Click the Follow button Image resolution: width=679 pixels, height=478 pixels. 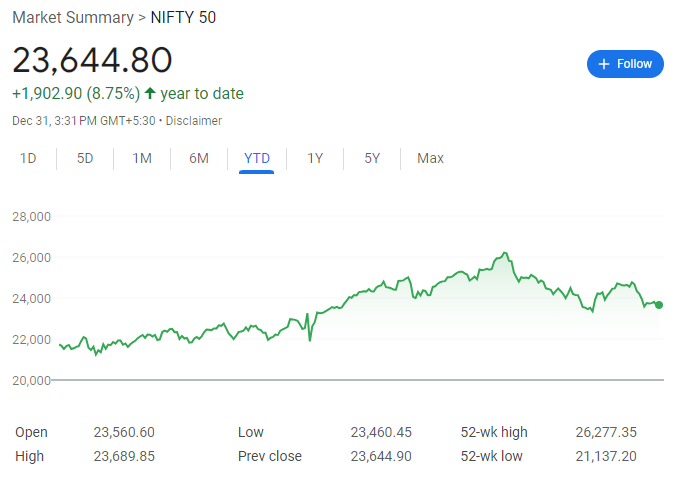pos(625,64)
